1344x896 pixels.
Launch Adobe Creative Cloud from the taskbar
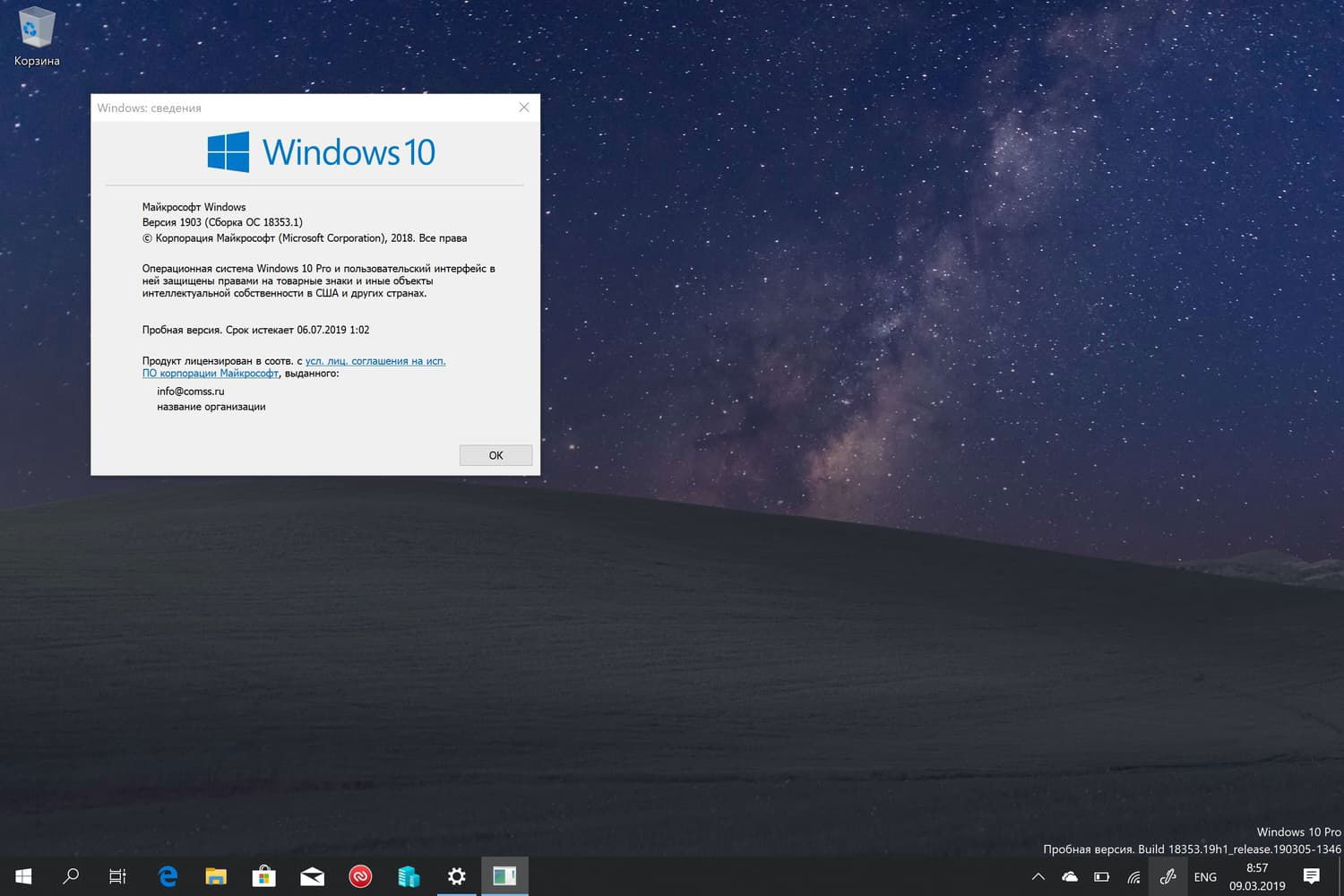pyautogui.click(x=360, y=876)
